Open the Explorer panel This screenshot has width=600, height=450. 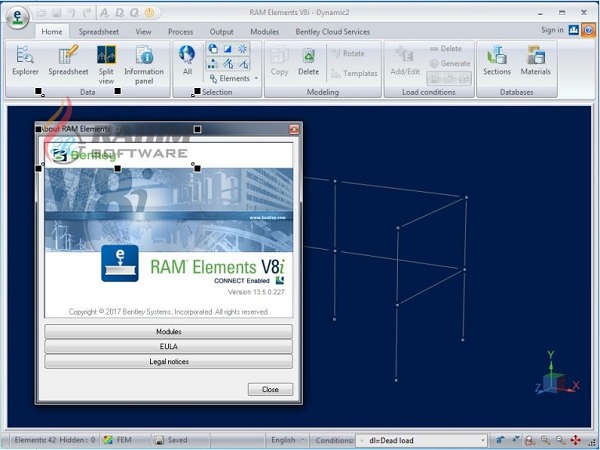click(25, 60)
